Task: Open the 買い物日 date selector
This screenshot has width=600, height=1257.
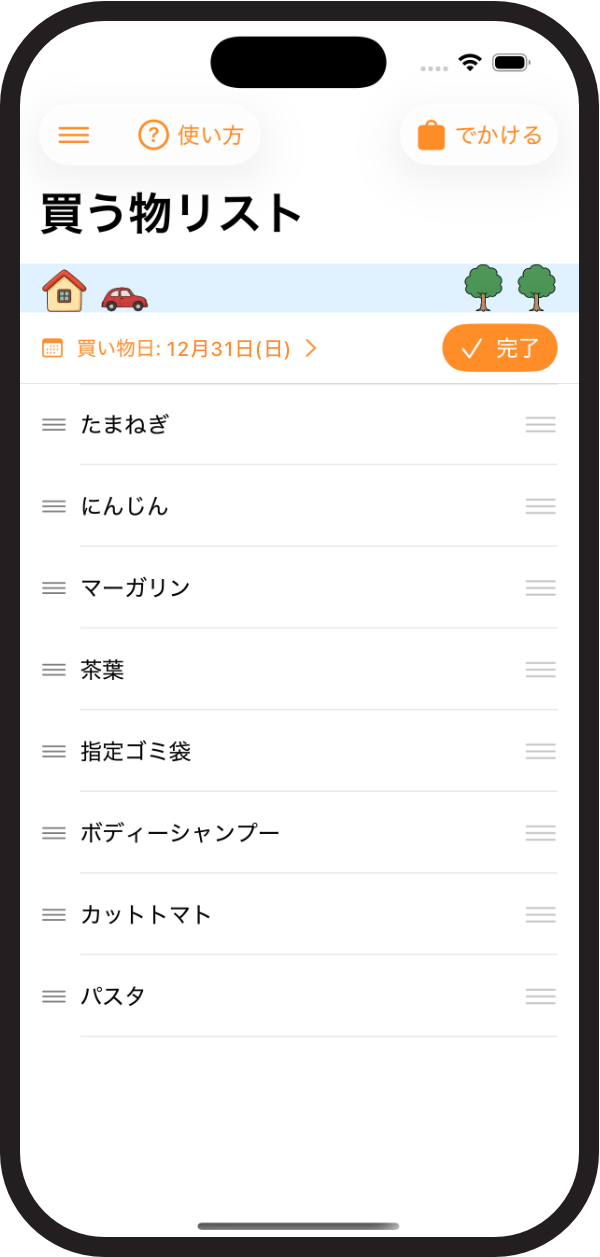Action: [180, 349]
